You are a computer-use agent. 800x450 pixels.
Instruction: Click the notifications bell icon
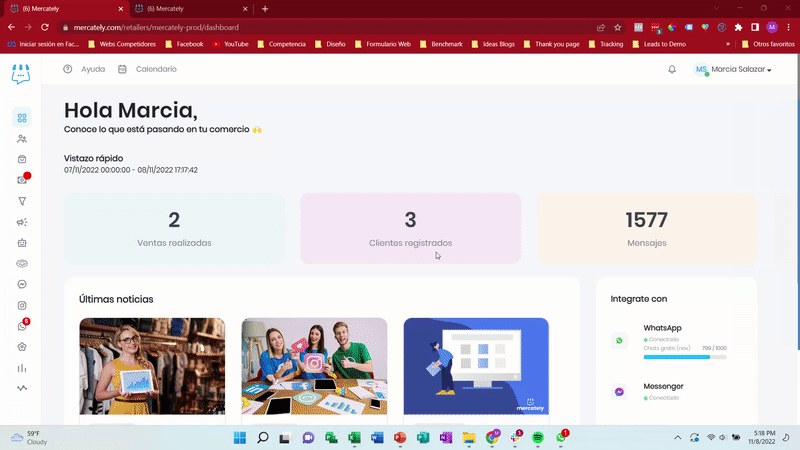coord(672,69)
